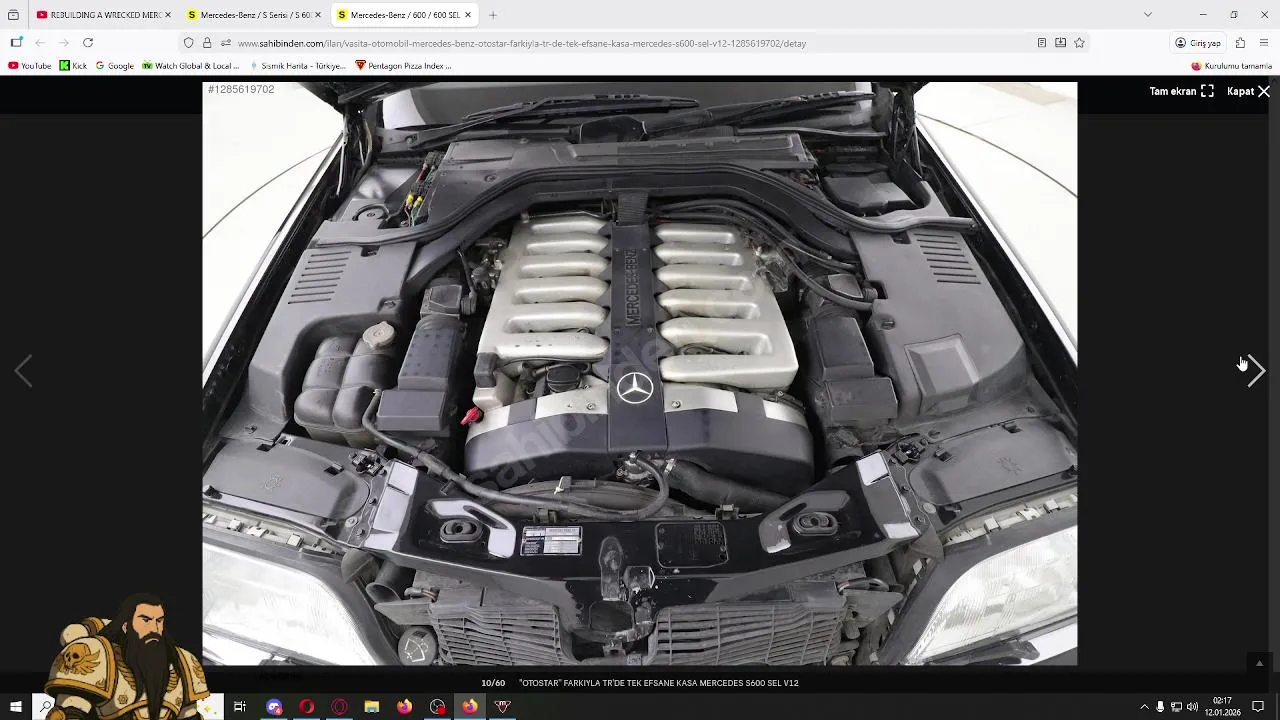Viewport: 1280px width, 720px height.
Task: Click the scroll-up arrow at bottom right
Action: pos(1259,663)
